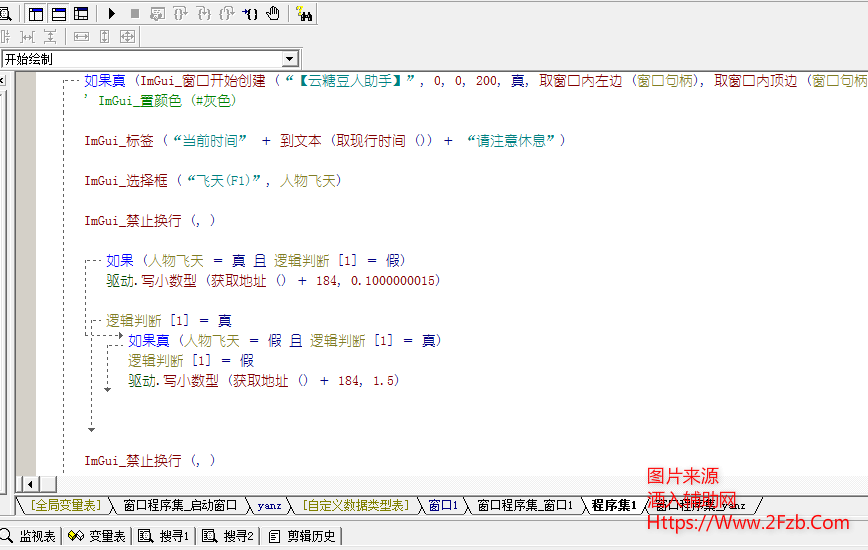Open the 监视表 panel
868x550 pixels.
(x=31, y=537)
